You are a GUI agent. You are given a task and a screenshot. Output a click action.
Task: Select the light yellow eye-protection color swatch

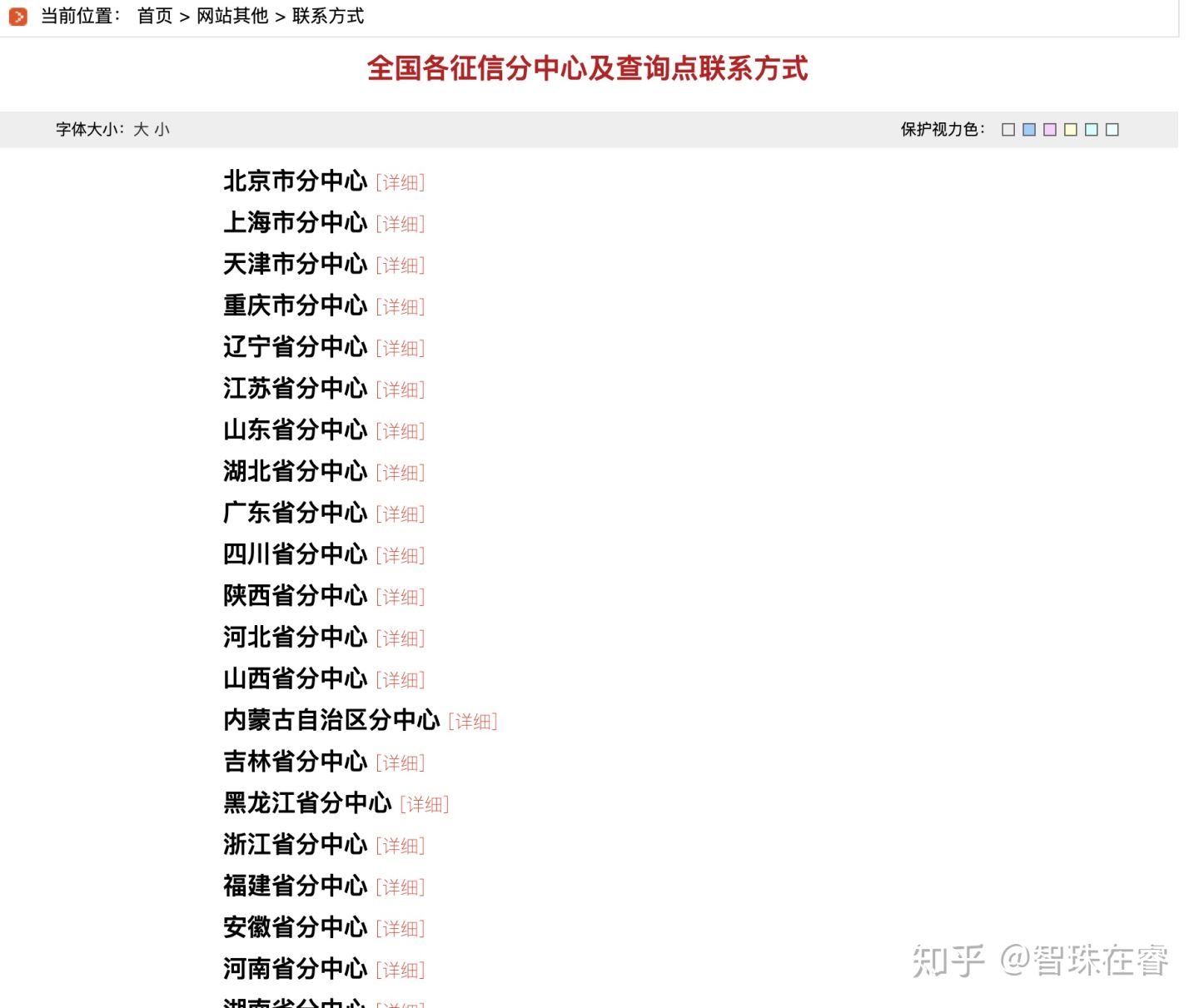click(x=1070, y=129)
